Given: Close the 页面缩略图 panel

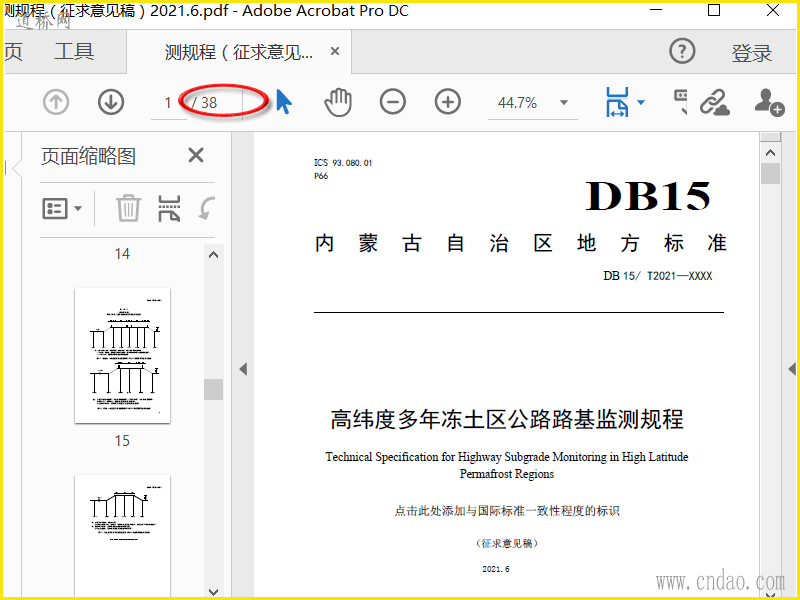Looking at the screenshot, I should pyautogui.click(x=196, y=155).
